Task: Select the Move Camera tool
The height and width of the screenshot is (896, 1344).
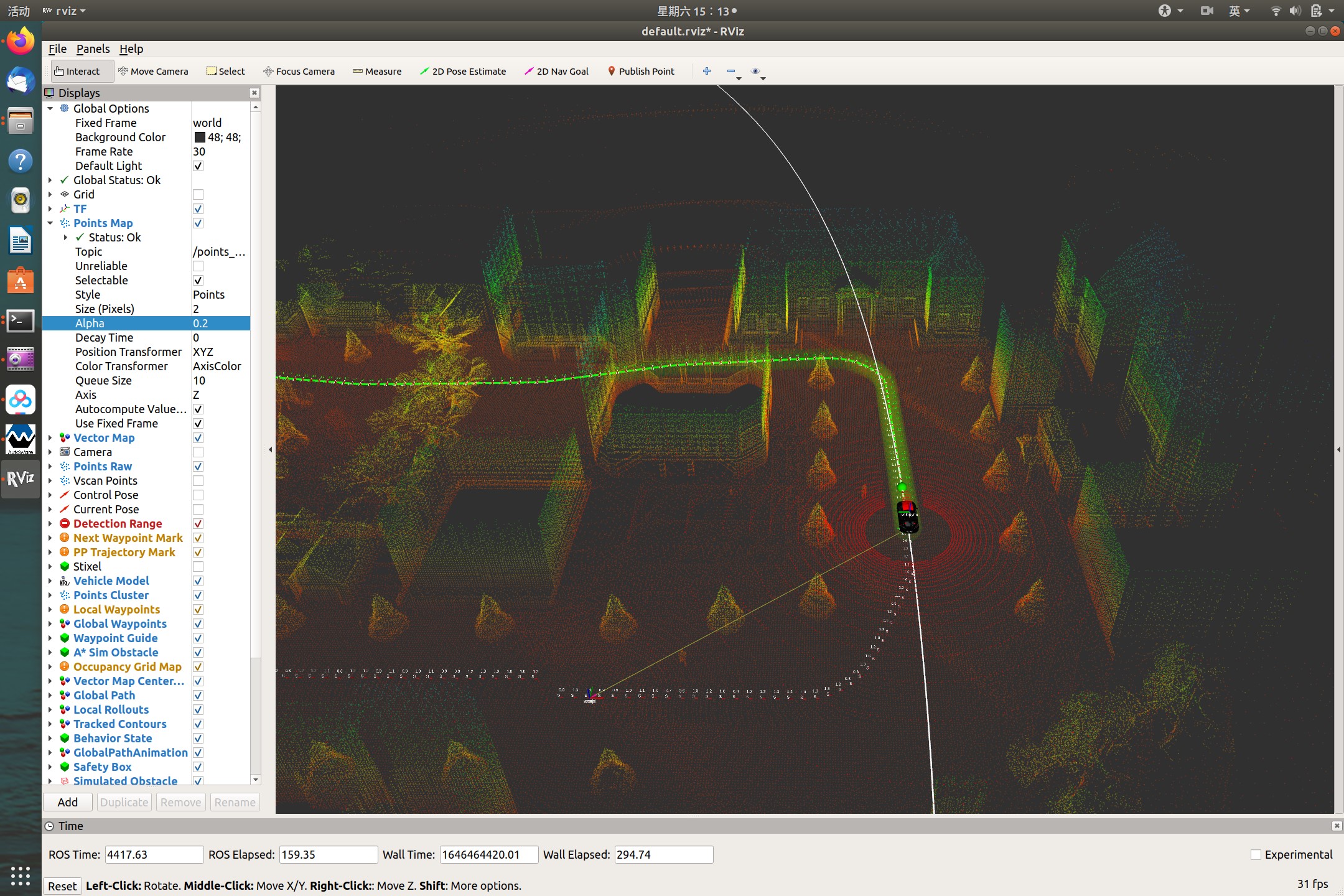Action: [x=153, y=71]
